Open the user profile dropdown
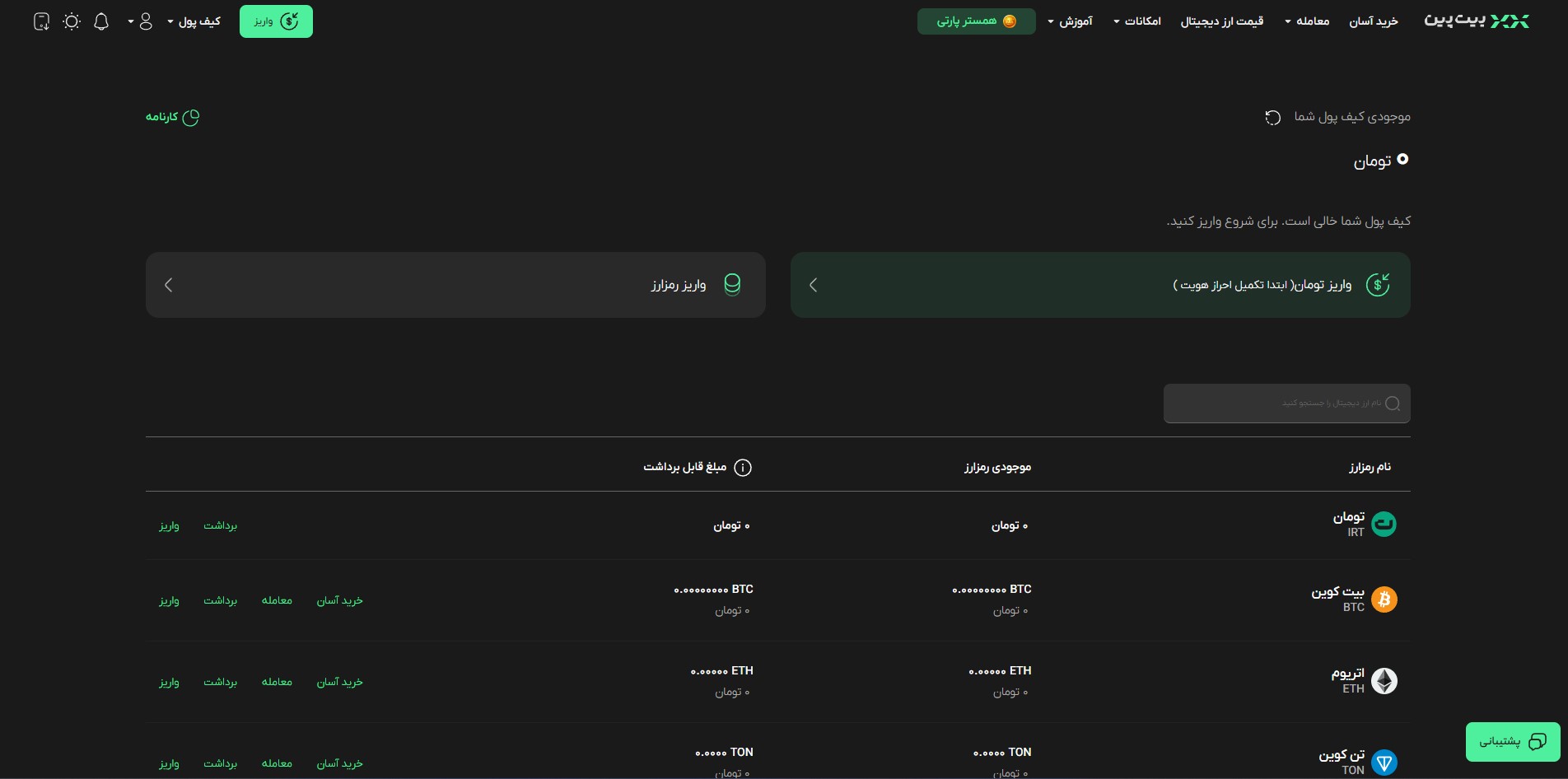Viewport: 1568px width, 779px height. pyautogui.click(x=140, y=21)
